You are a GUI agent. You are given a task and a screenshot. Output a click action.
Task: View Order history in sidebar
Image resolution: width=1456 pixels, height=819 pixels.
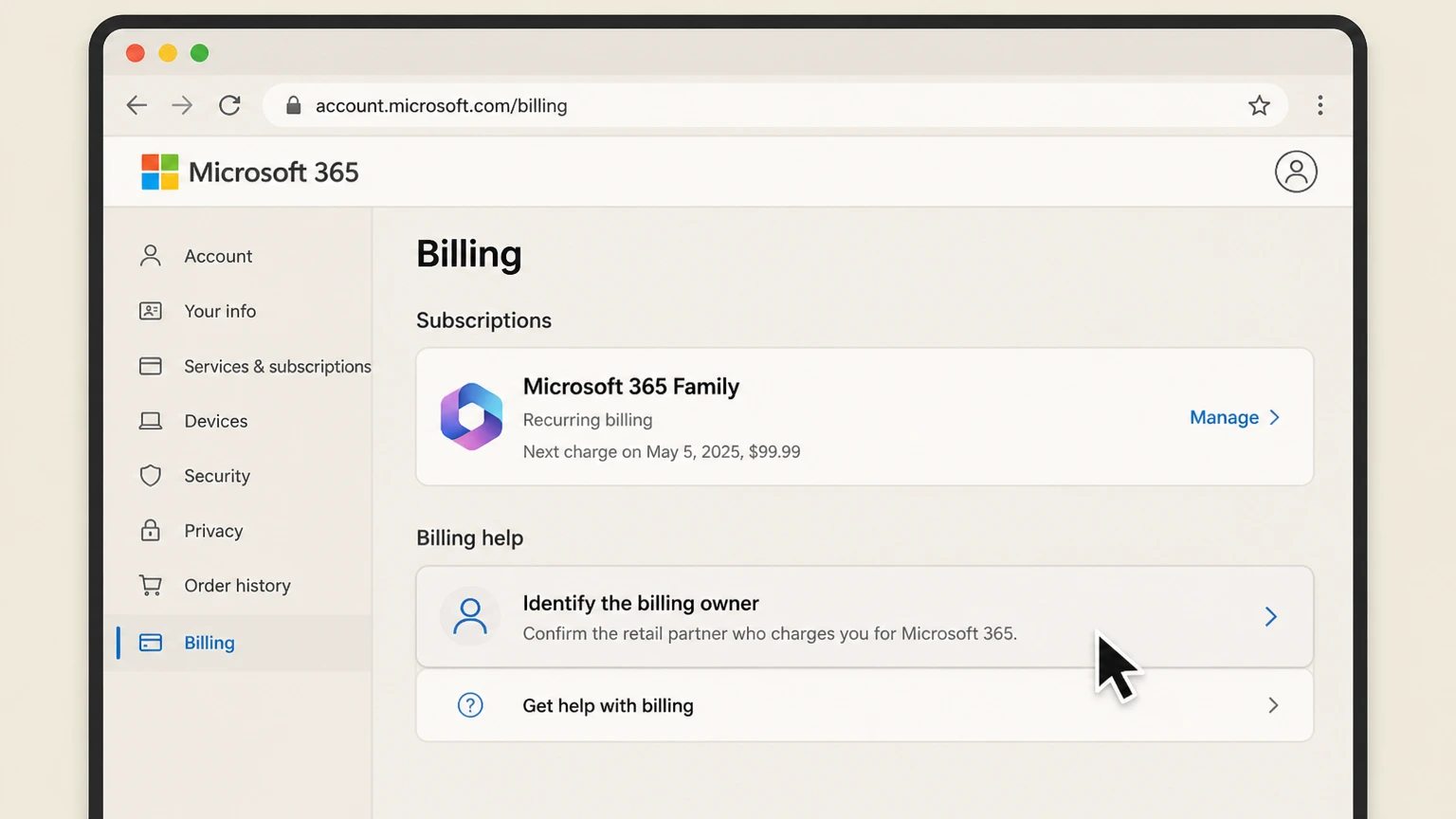click(237, 586)
